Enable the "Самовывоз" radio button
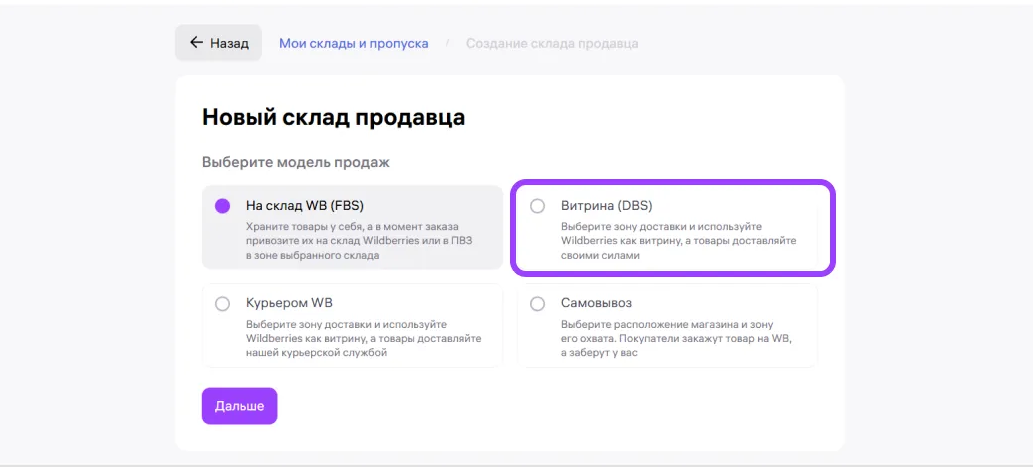 pos(537,303)
